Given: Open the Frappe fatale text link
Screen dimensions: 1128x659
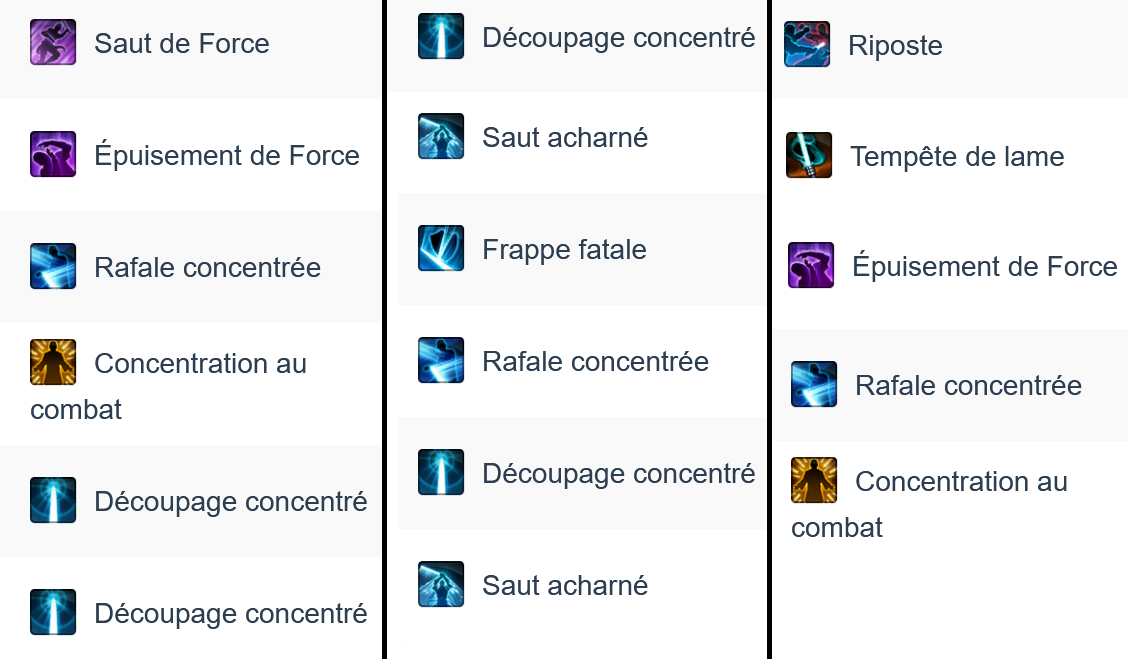Looking at the screenshot, I should point(564,250).
